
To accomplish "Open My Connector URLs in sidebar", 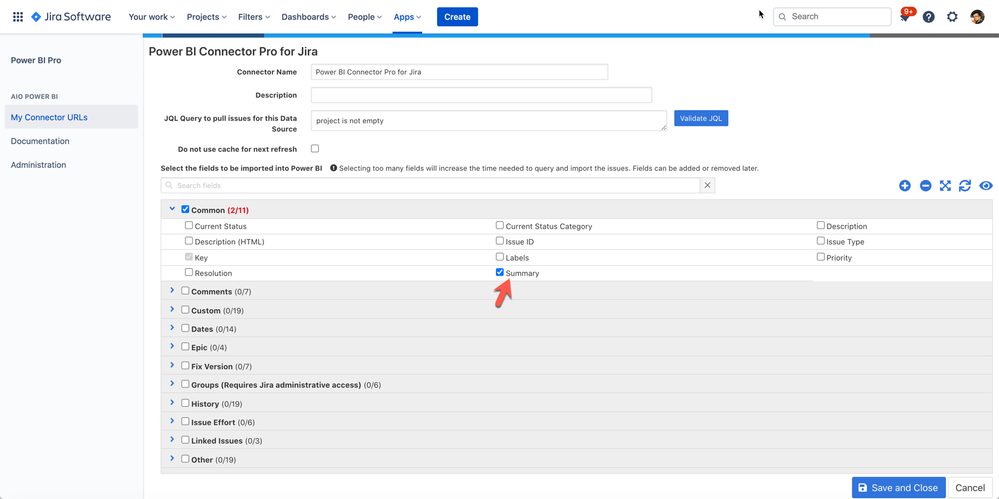I will pos(69,117).
